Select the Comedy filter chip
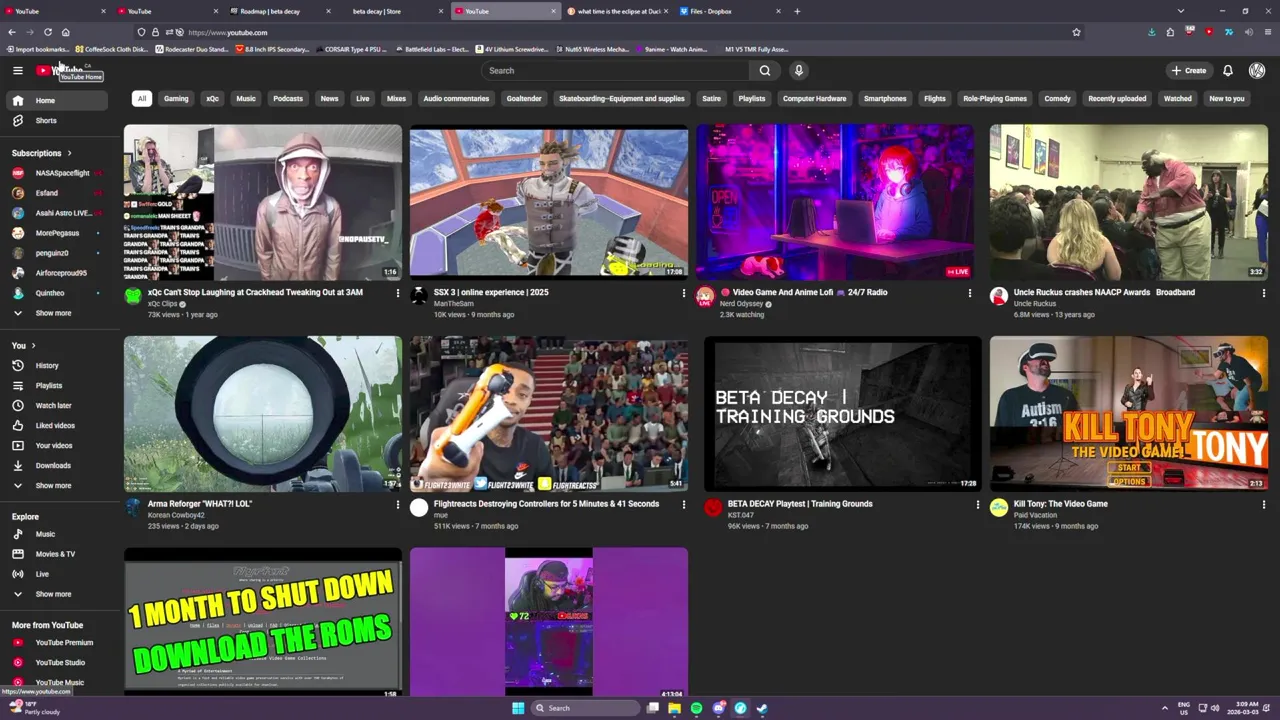The height and width of the screenshot is (720, 1280). [1057, 98]
